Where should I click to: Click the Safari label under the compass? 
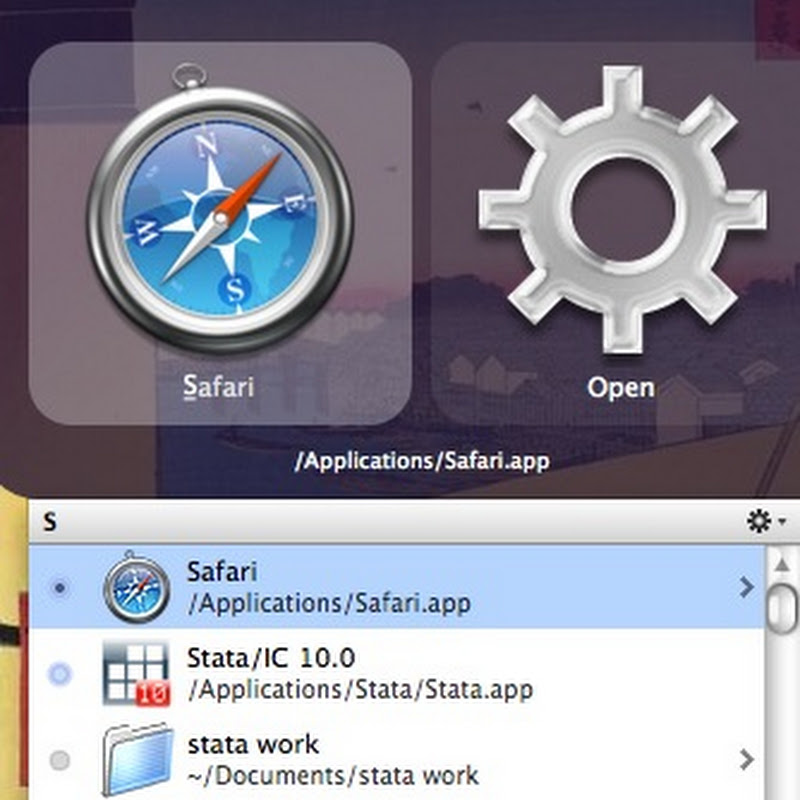pos(219,387)
